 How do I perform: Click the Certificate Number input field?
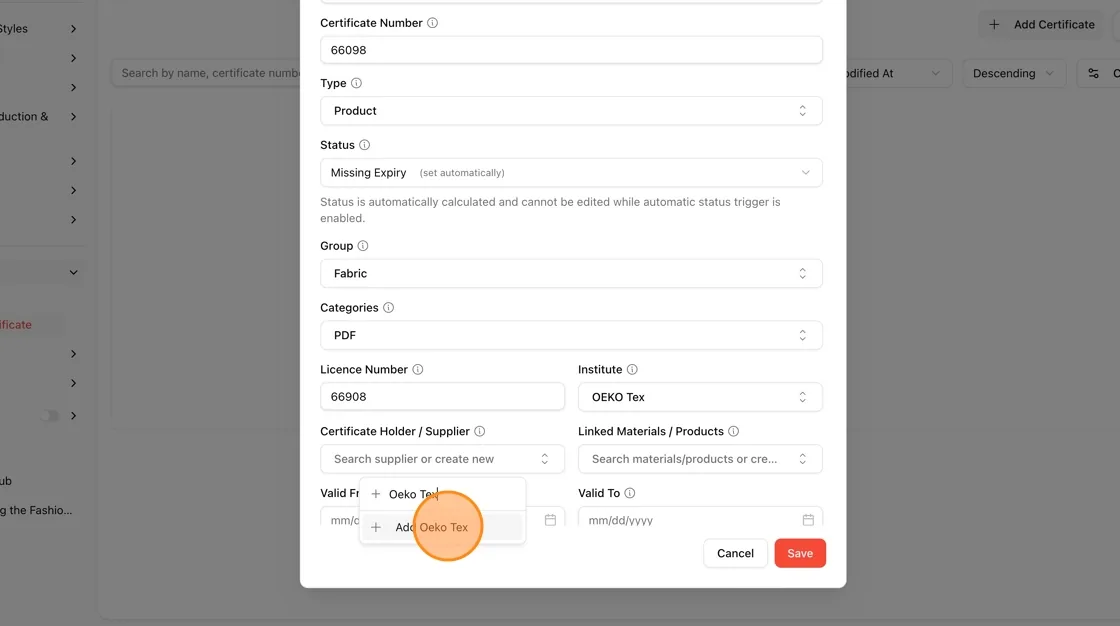pyautogui.click(x=571, y=50)
